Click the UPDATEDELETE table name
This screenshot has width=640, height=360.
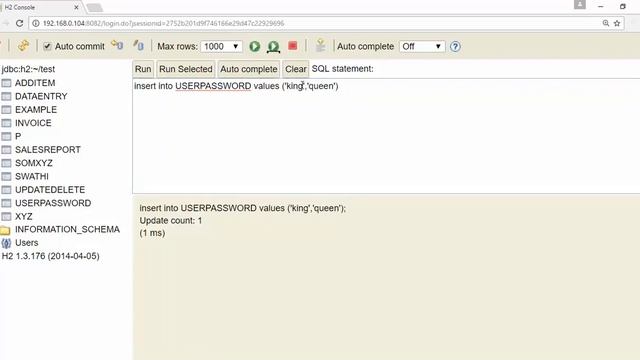(x=50, y=190)
